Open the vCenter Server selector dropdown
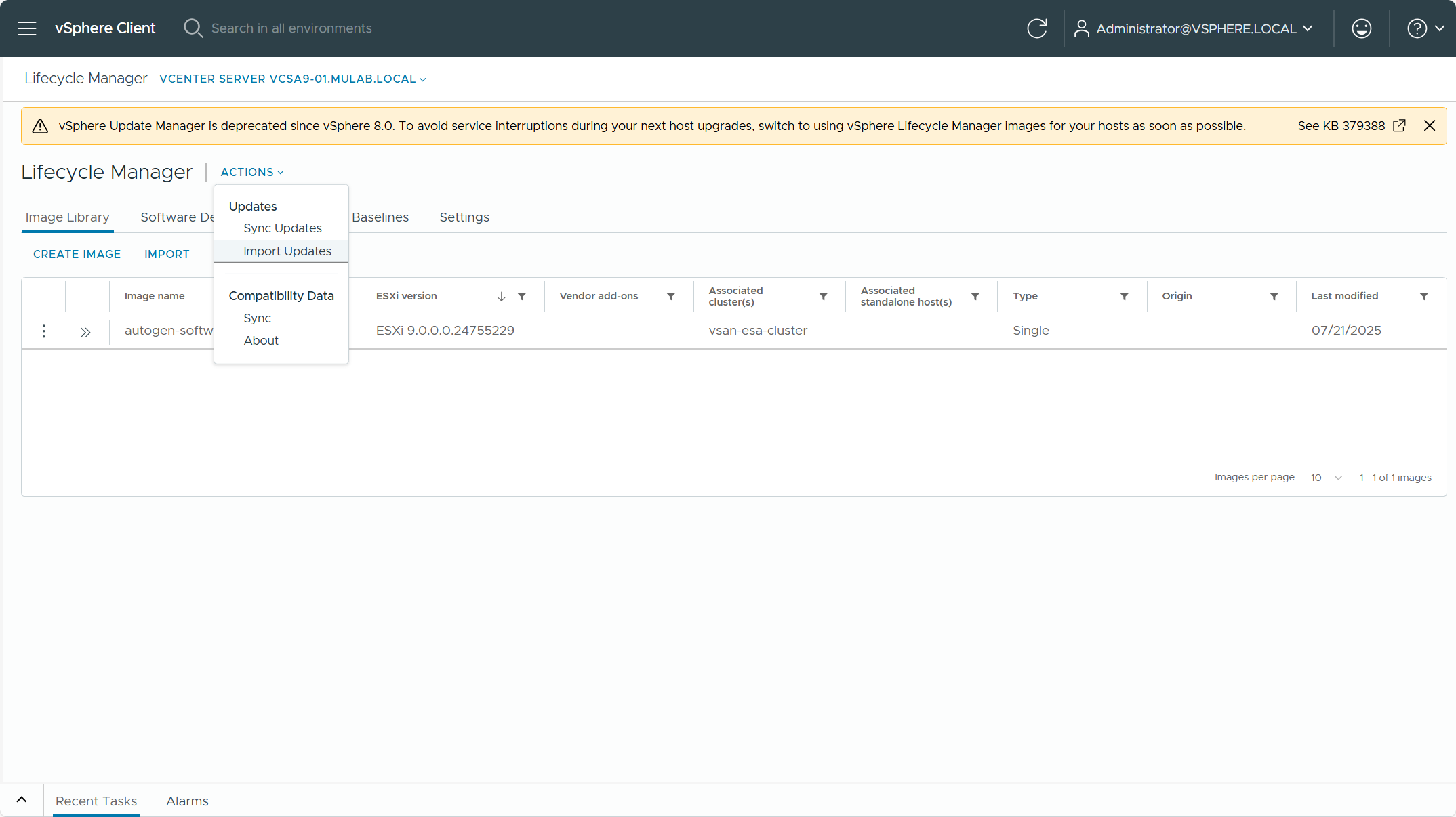This screenshot has height=817, width=1456. (x=293, y=79)
